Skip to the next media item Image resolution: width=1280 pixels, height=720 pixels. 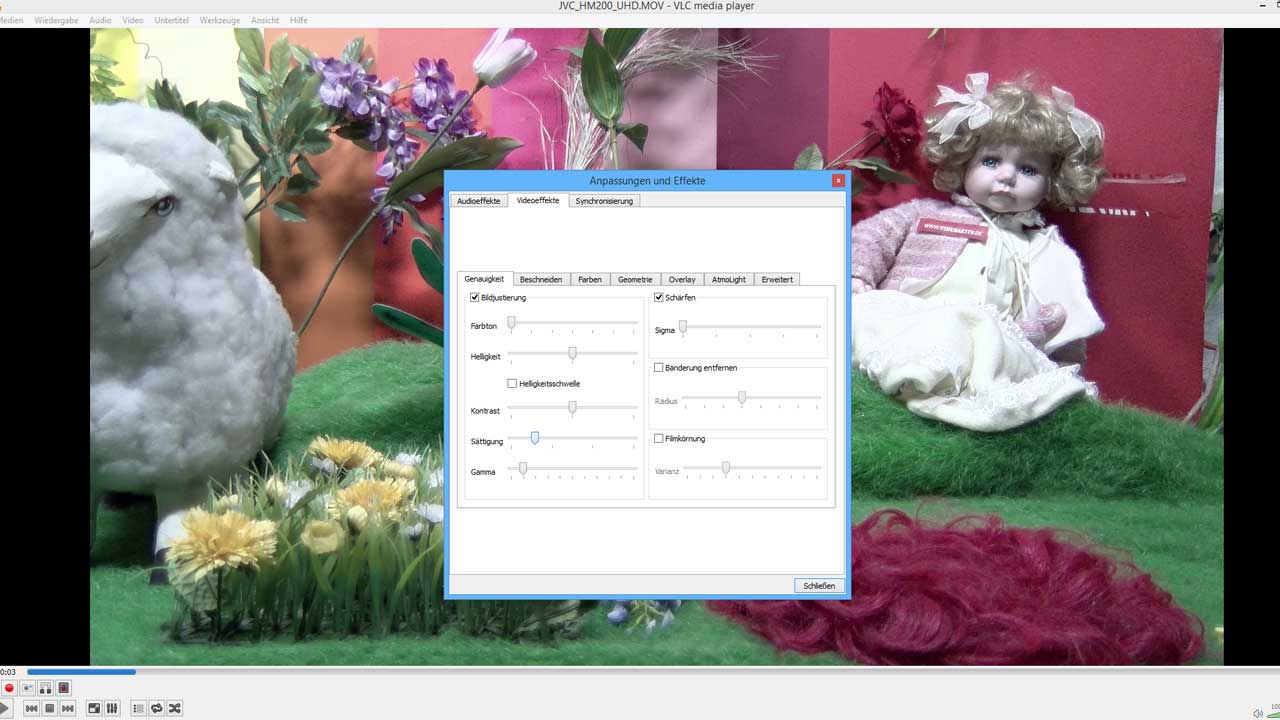point(68,708)
